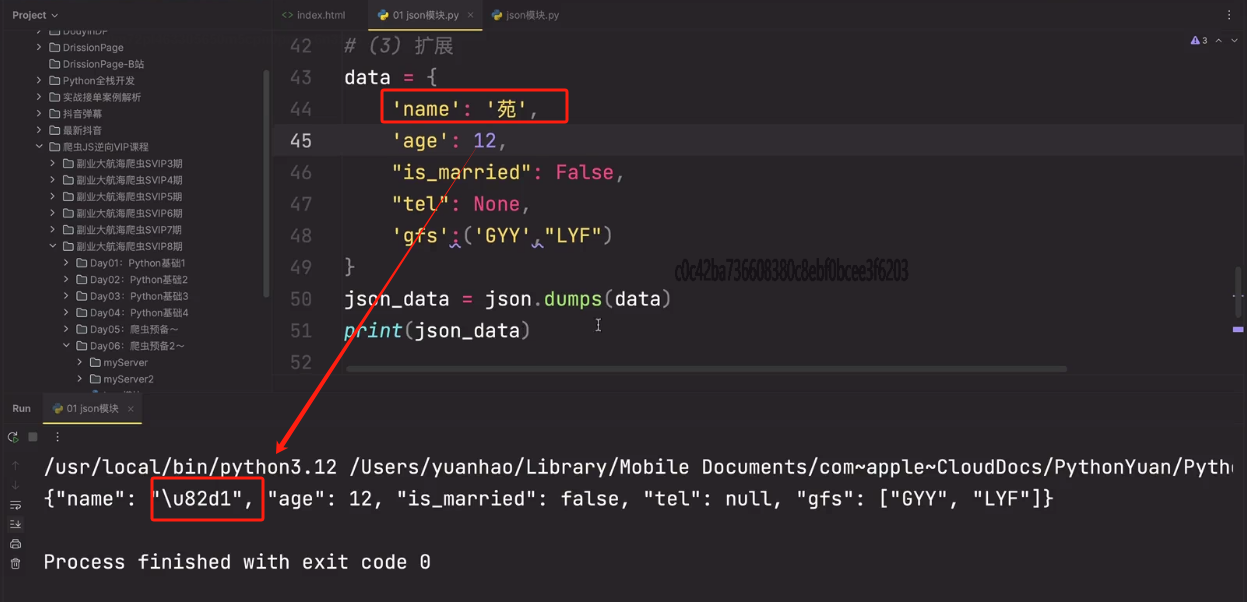Go to previous highlighted problem arrow
Screen dimensions: 1247x602
coord(1218,41)
